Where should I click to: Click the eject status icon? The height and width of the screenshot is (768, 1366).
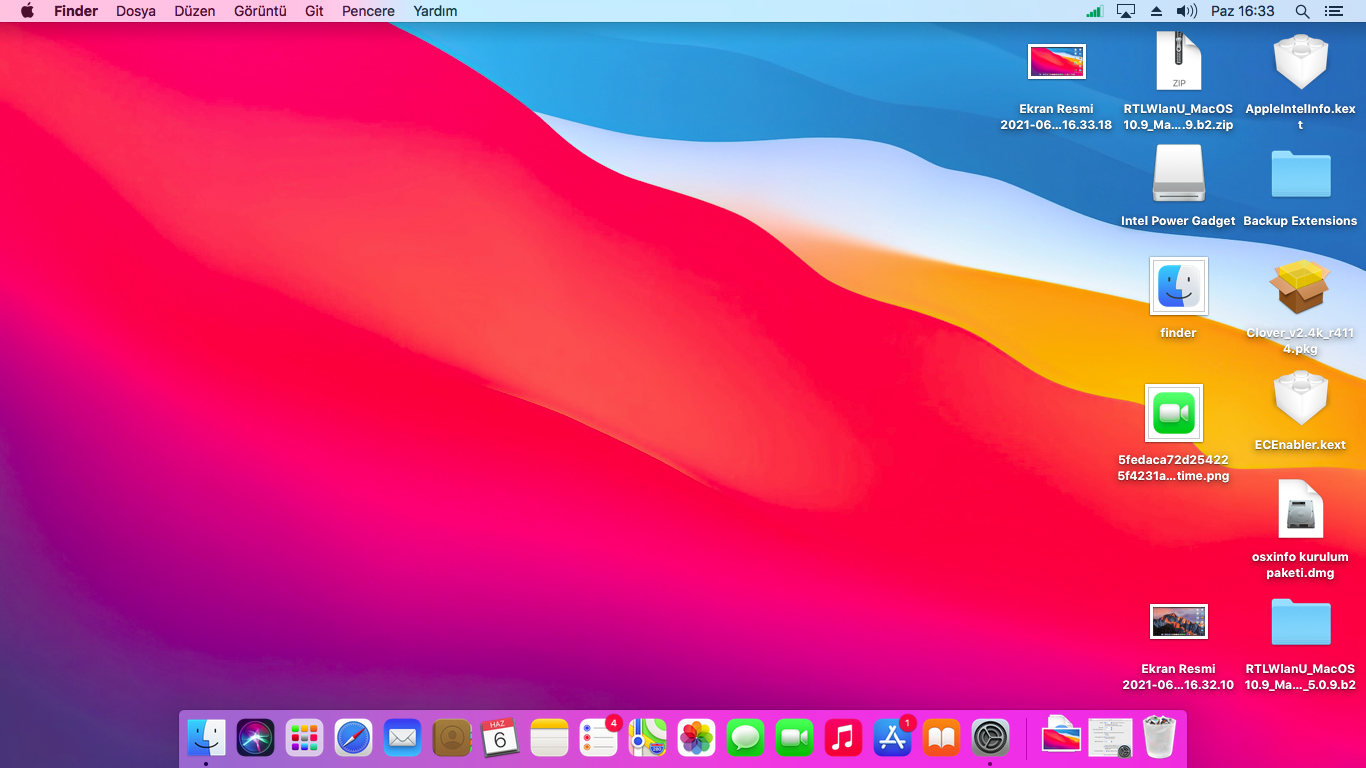pos(1157,11)
